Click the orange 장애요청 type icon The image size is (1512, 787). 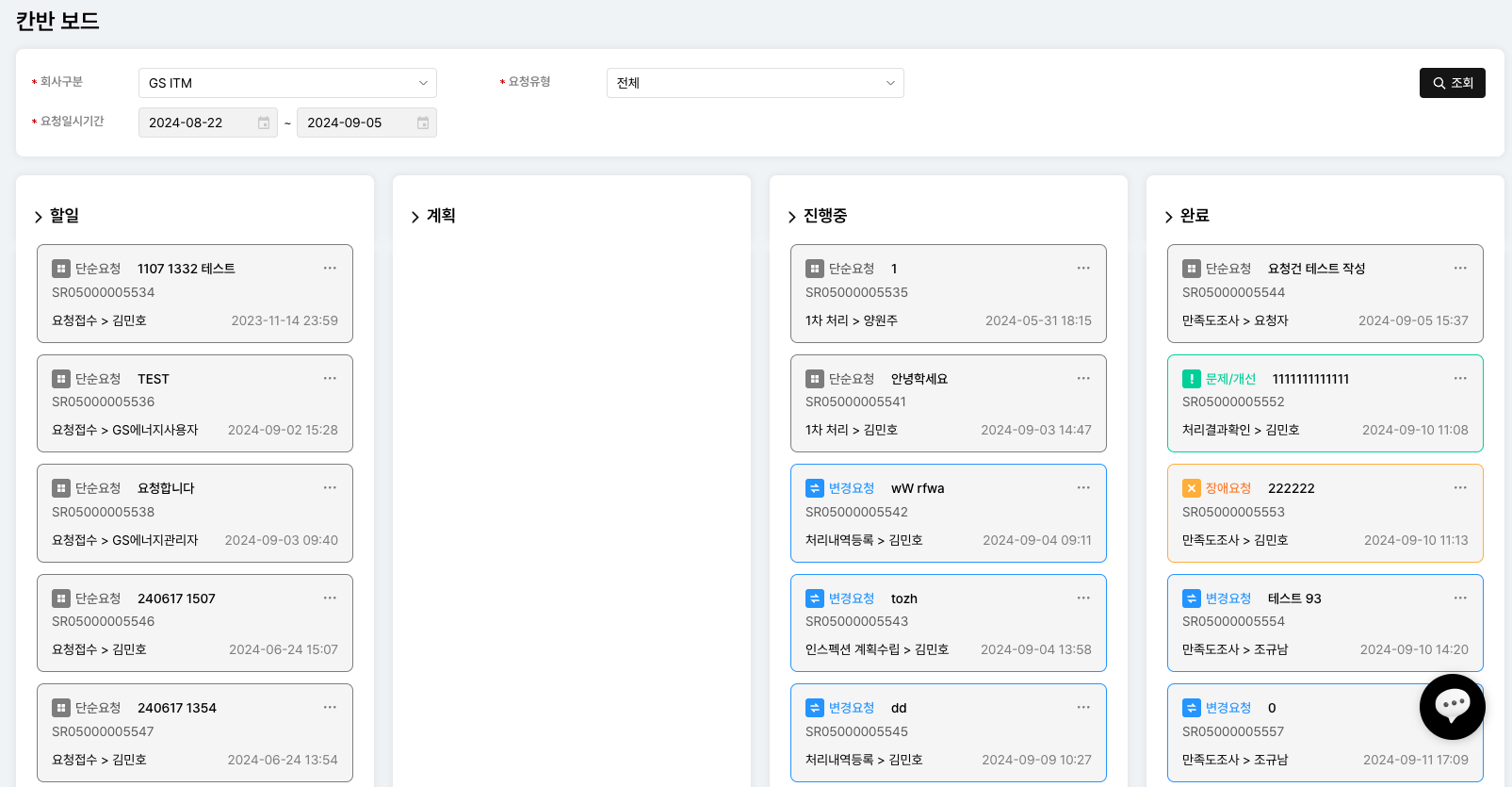pos(1191,488)
